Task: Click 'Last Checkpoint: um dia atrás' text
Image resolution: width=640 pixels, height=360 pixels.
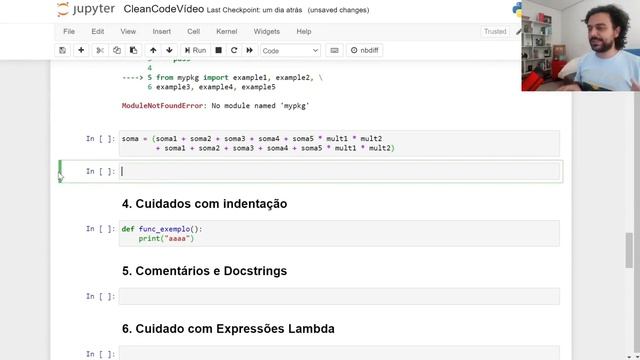Action: click(254, 10)
